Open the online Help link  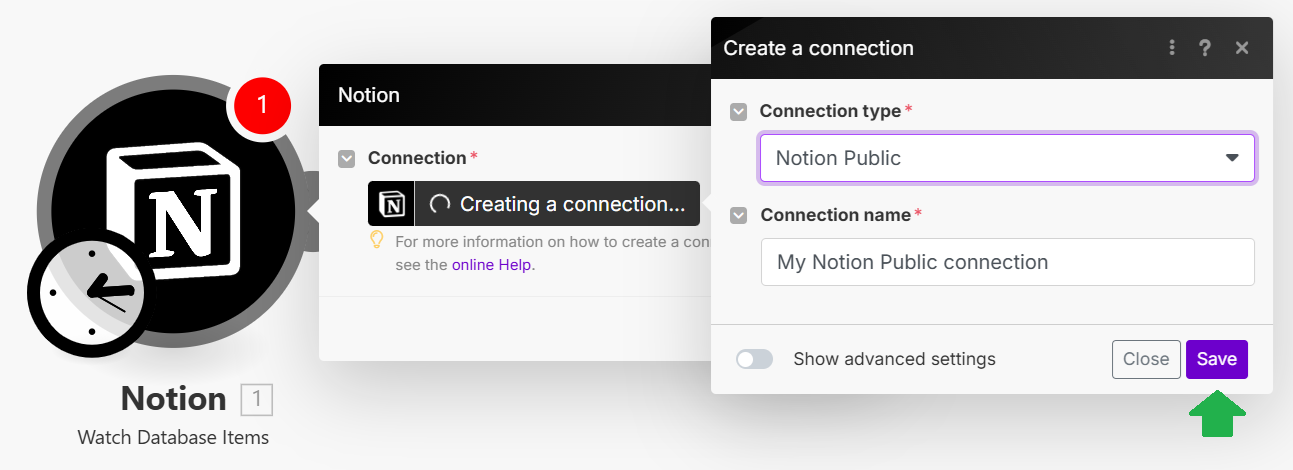pyautogui.click(x=493, y=265)
